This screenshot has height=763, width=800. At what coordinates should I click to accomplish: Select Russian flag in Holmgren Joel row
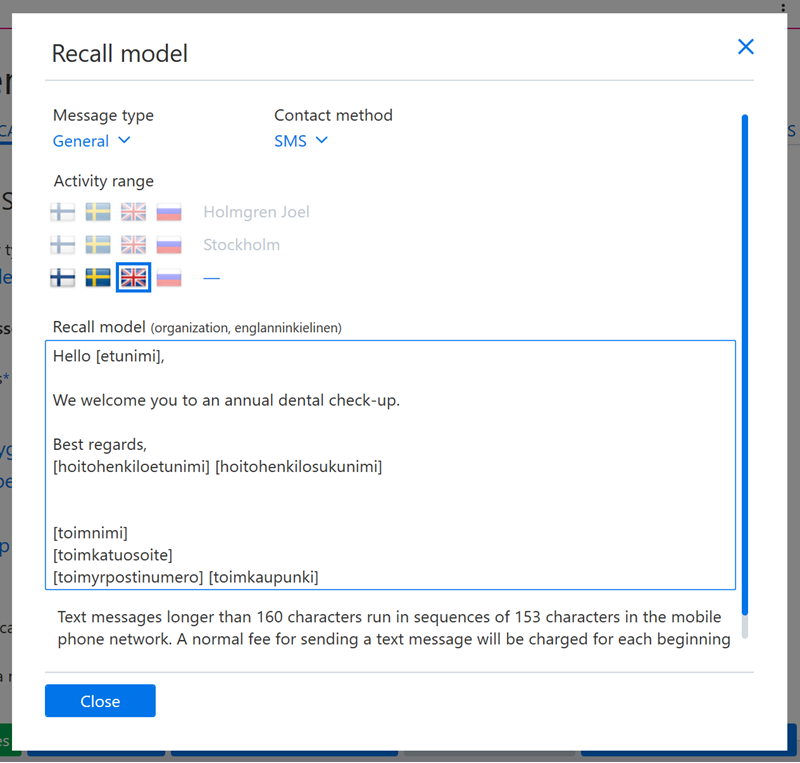coord(169,212)
